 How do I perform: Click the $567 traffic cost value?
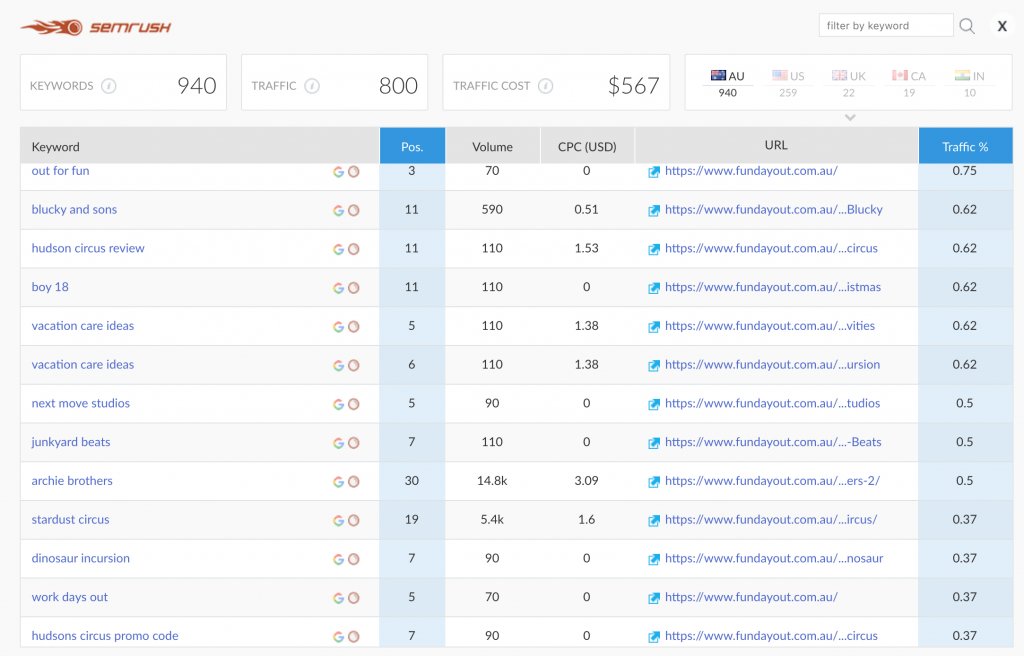coord(633,86)
